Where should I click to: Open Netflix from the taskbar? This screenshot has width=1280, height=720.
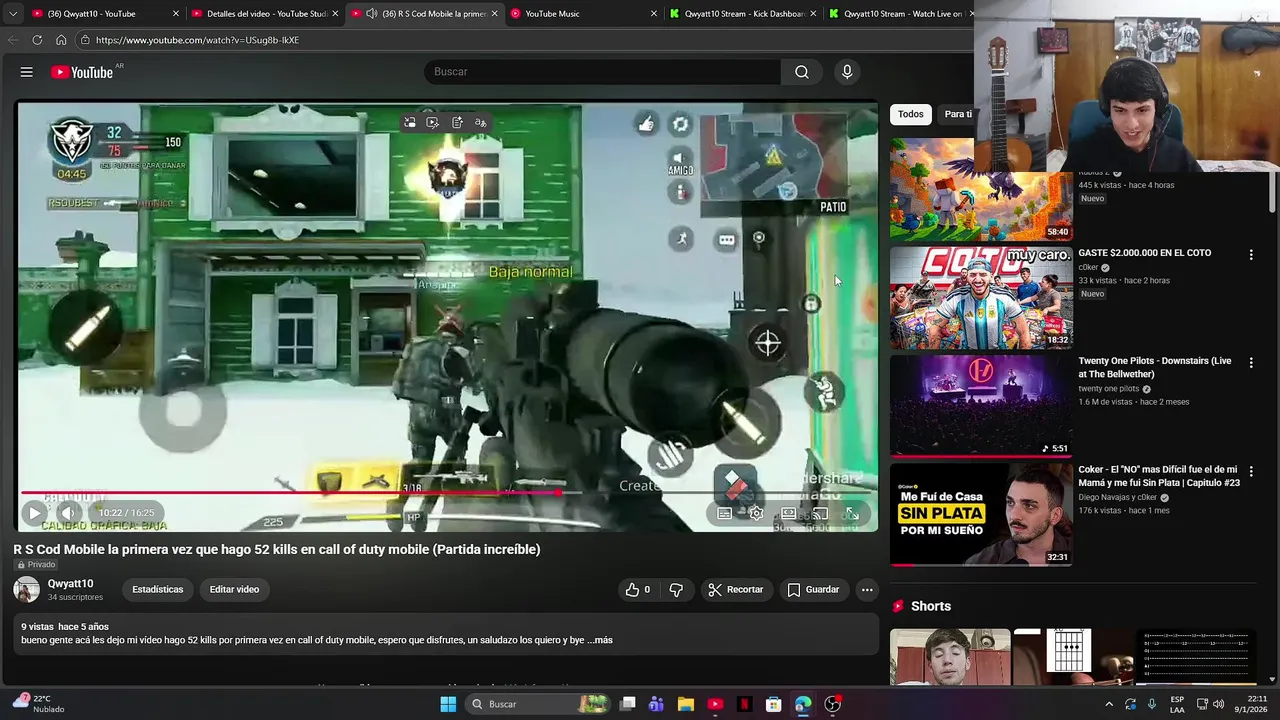click(744, 704)
